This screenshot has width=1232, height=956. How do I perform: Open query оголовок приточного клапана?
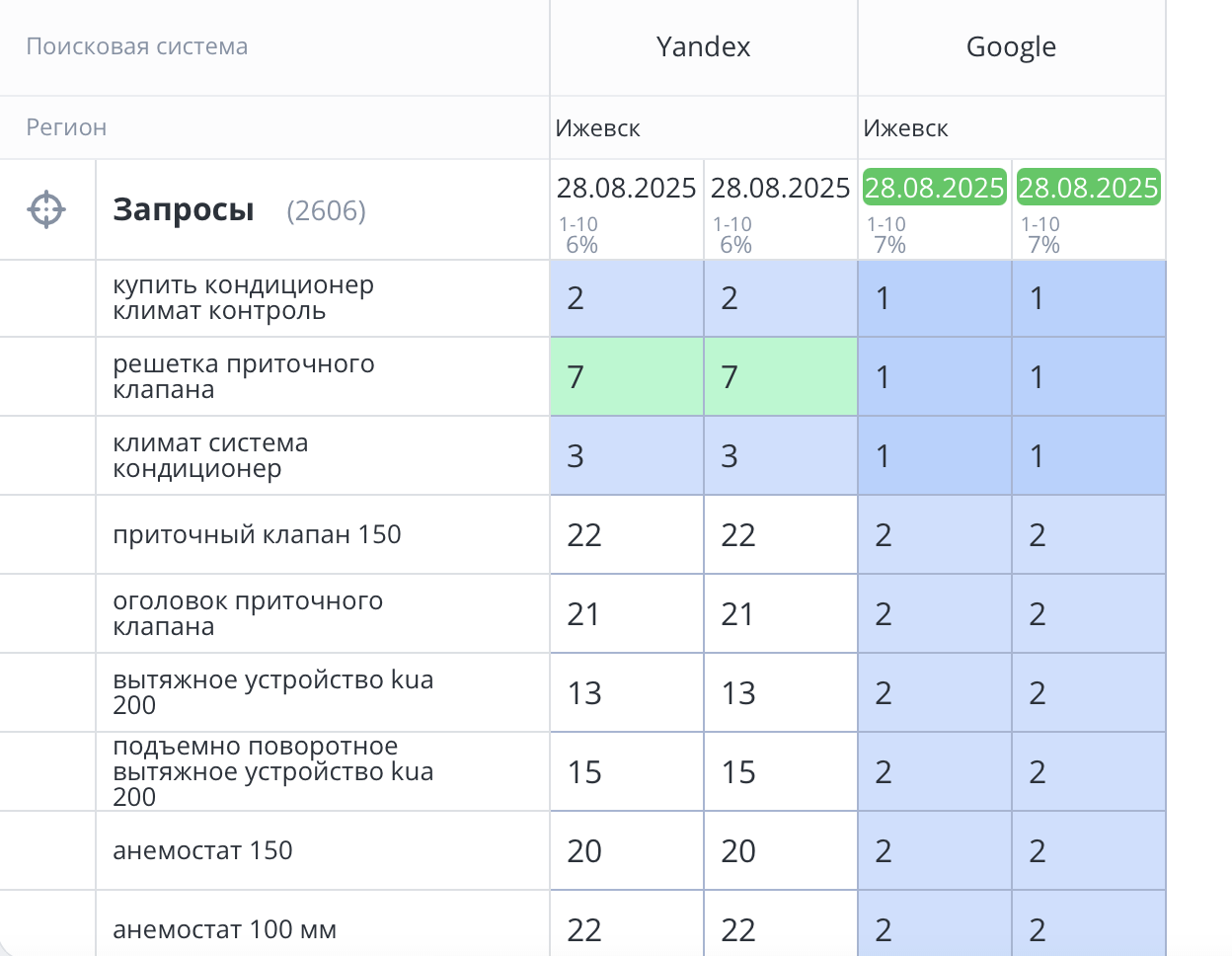[x=248, y=613]
